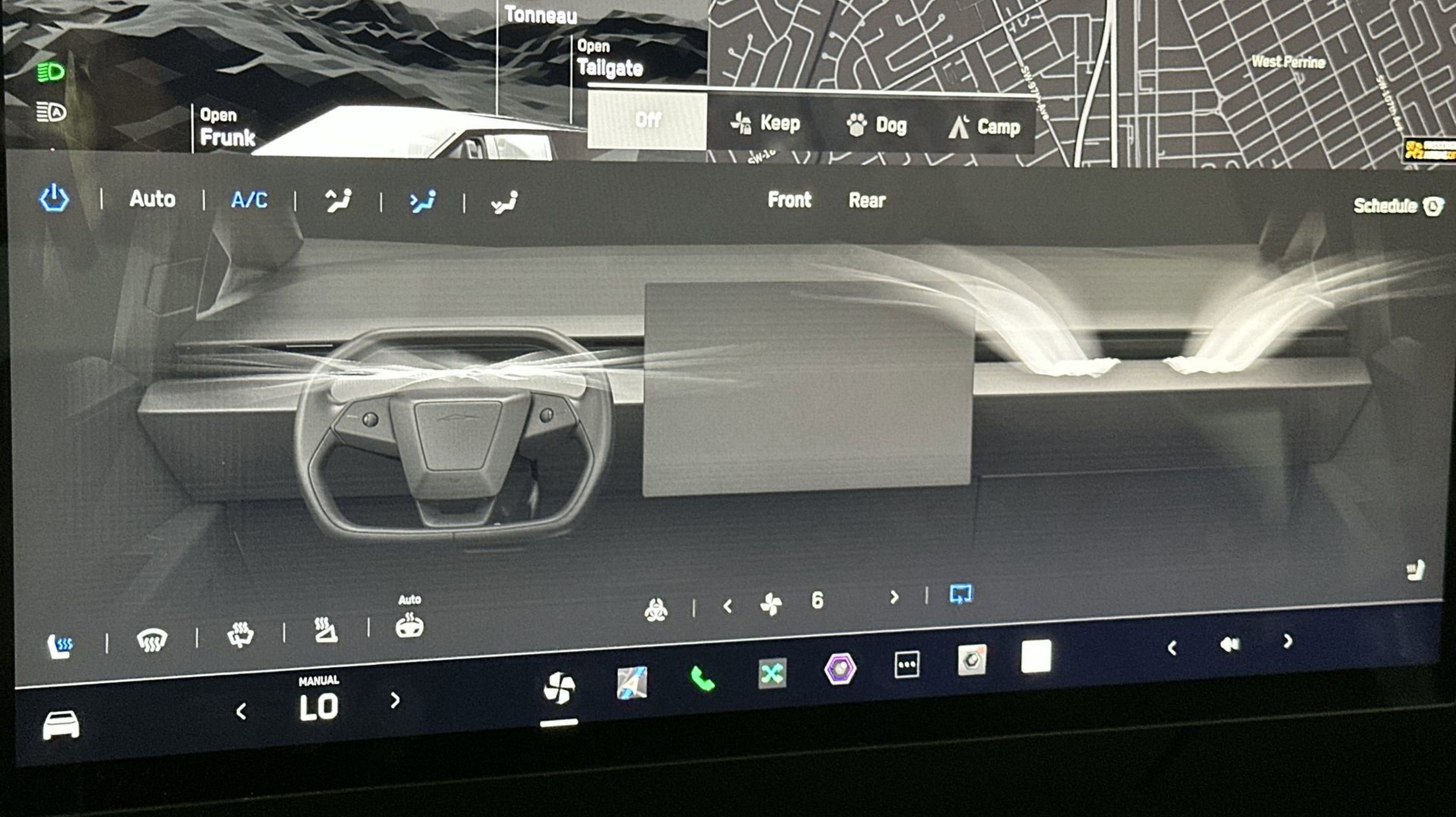Increase fan speed with the right chevron

[894, 597]
